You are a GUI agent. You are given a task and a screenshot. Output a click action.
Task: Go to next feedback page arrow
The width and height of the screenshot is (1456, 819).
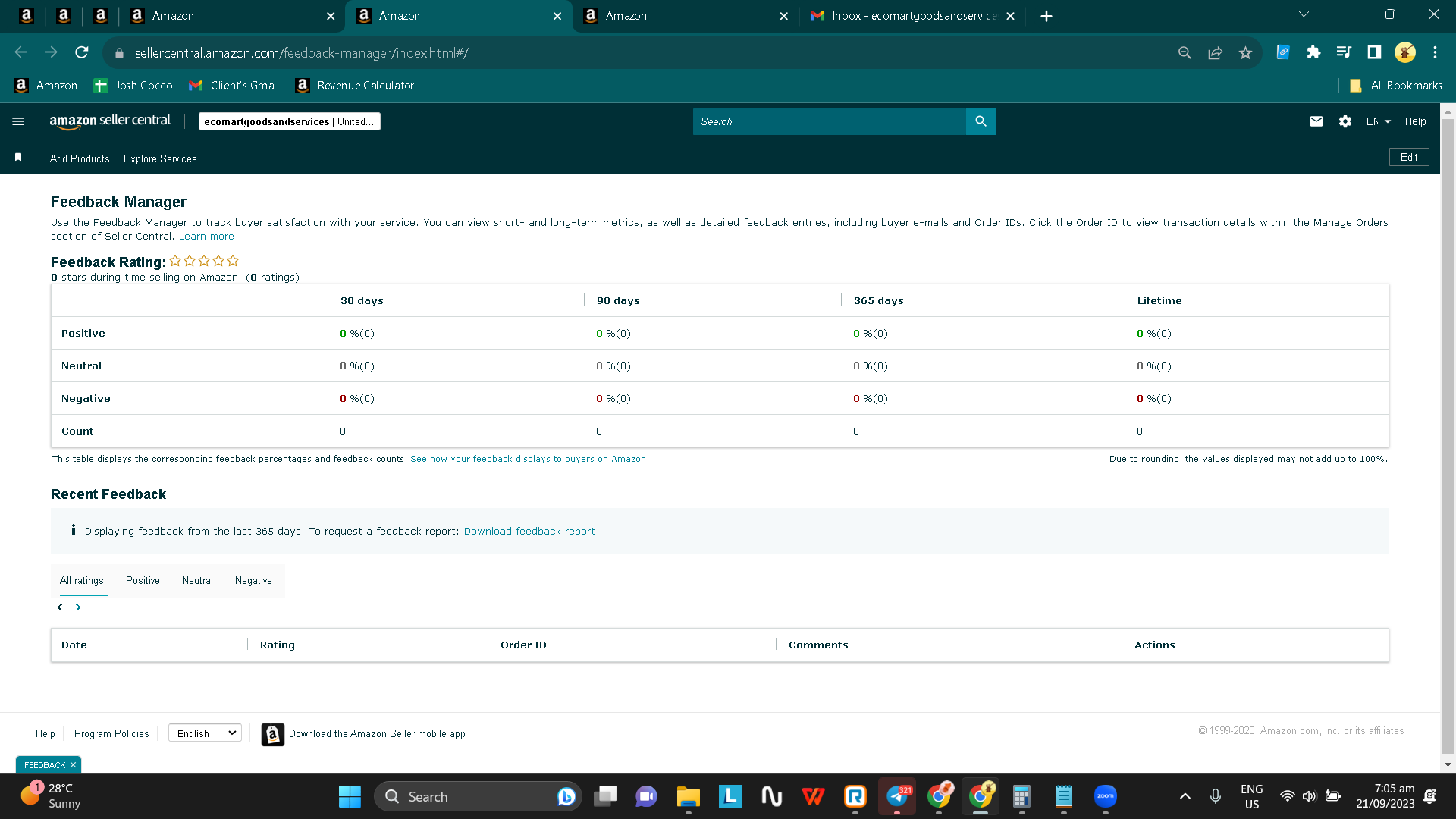[78, 607]
